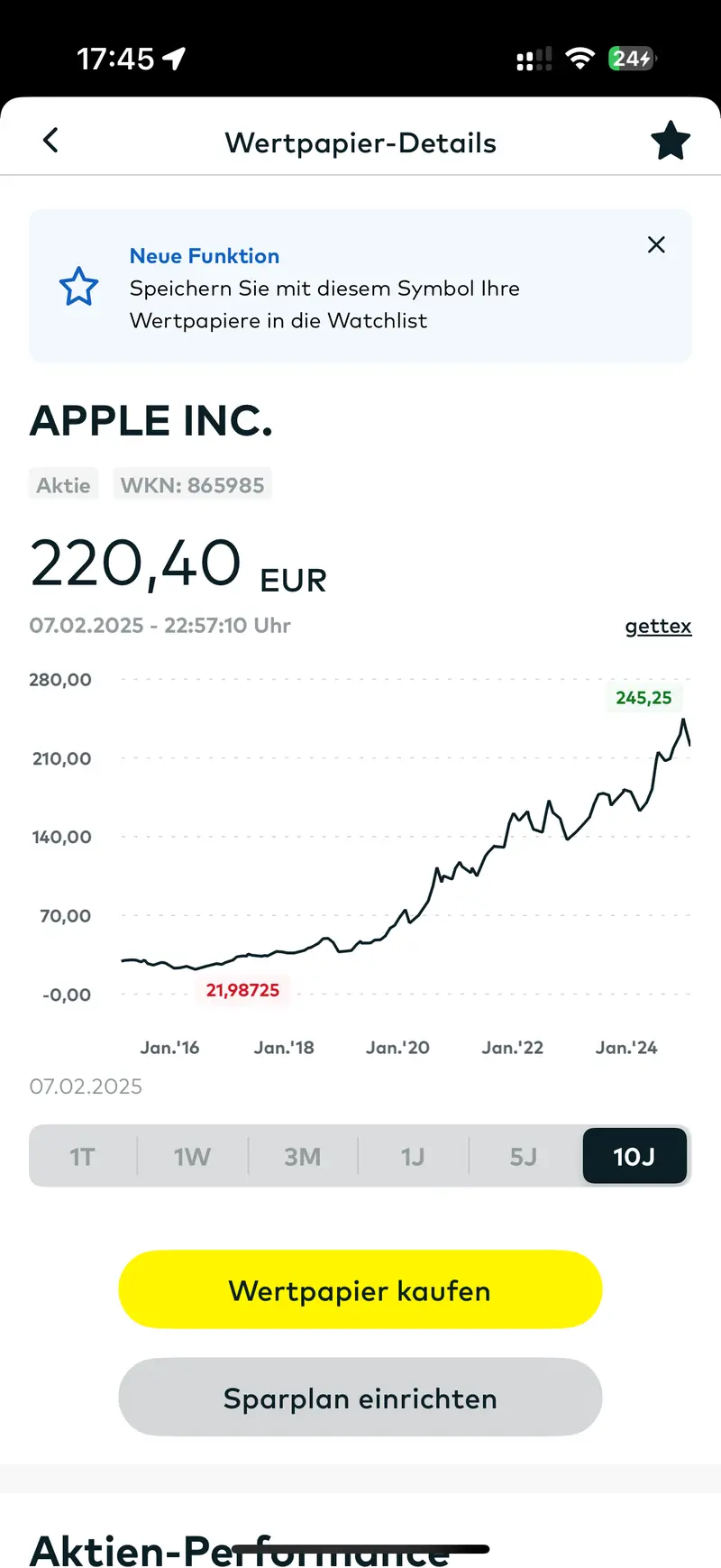Tap the battery indicator icon
This screenshot has width=721, height=1568.
(x=632, y=59)
